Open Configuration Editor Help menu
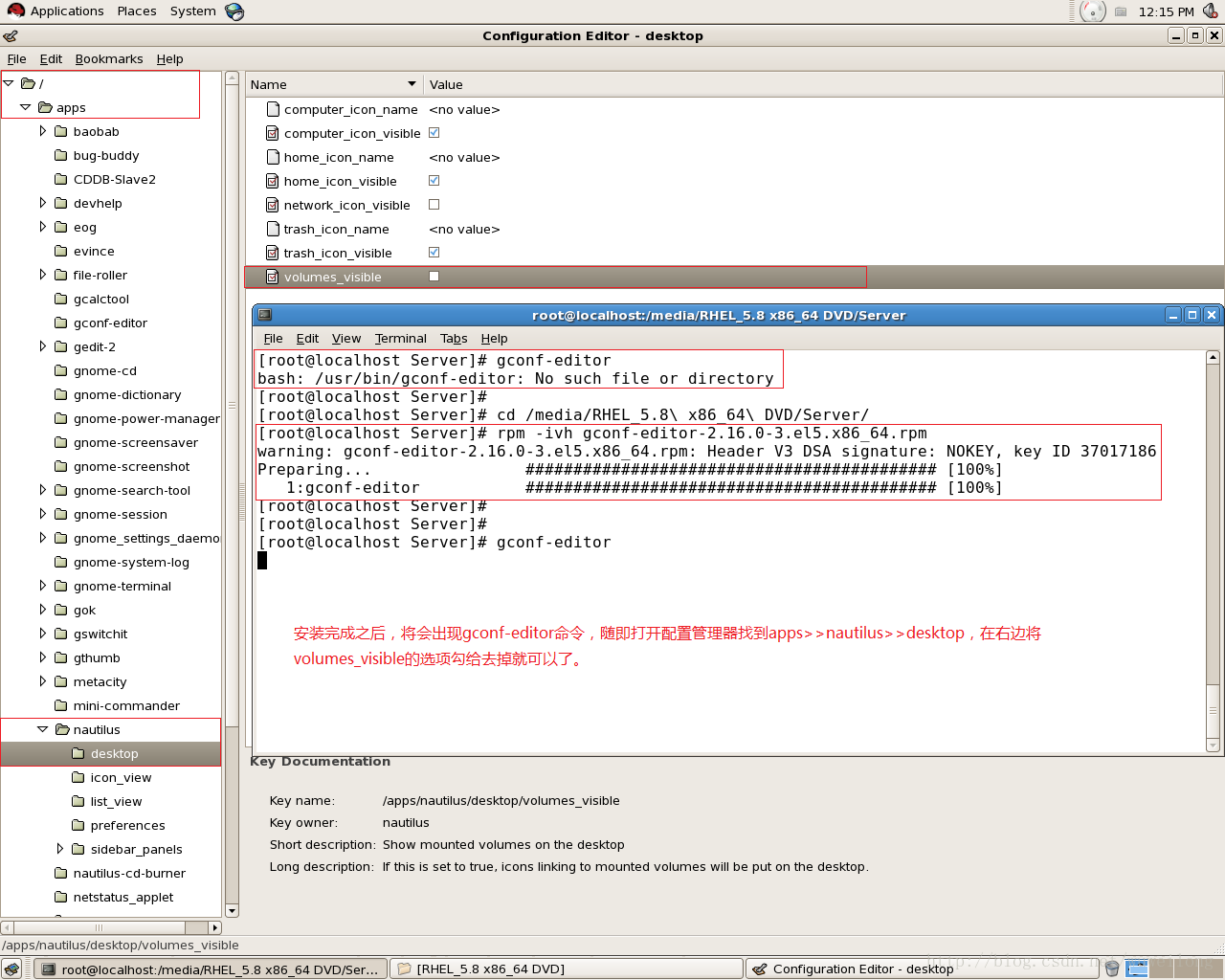The width and height of the screenshot is (1225, 980). 169,58
